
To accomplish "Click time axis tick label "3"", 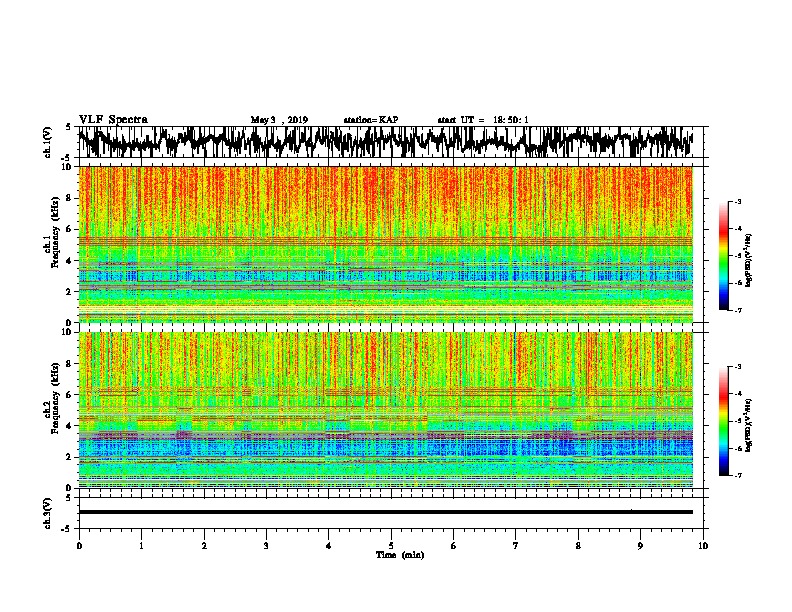I will [266, 546].
